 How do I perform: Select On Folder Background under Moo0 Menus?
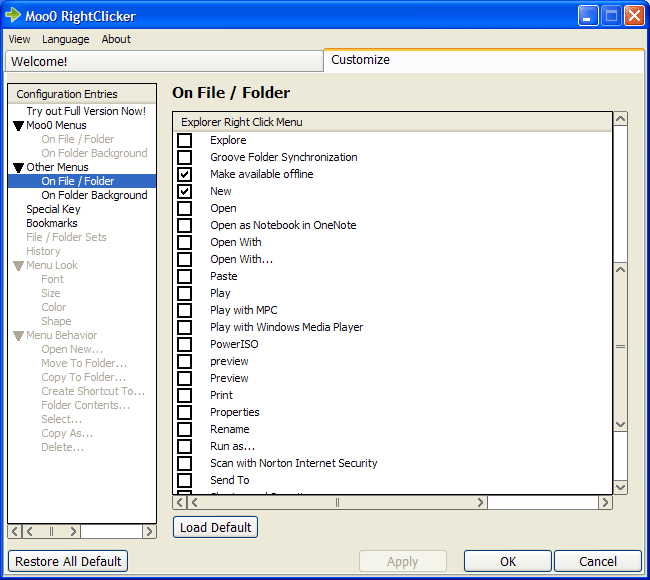[94, 153]
